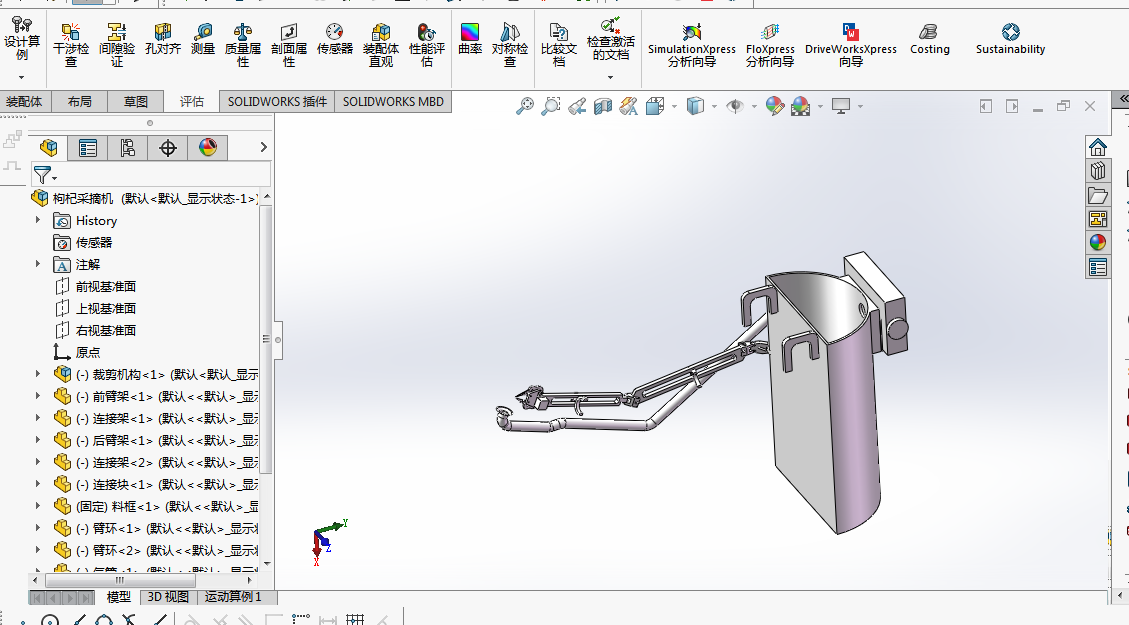Image resolution: width=1129 pixels, height=625 pixels.
Task: Open the 对称检查 symmetry check
Action: tap(510, 44)
